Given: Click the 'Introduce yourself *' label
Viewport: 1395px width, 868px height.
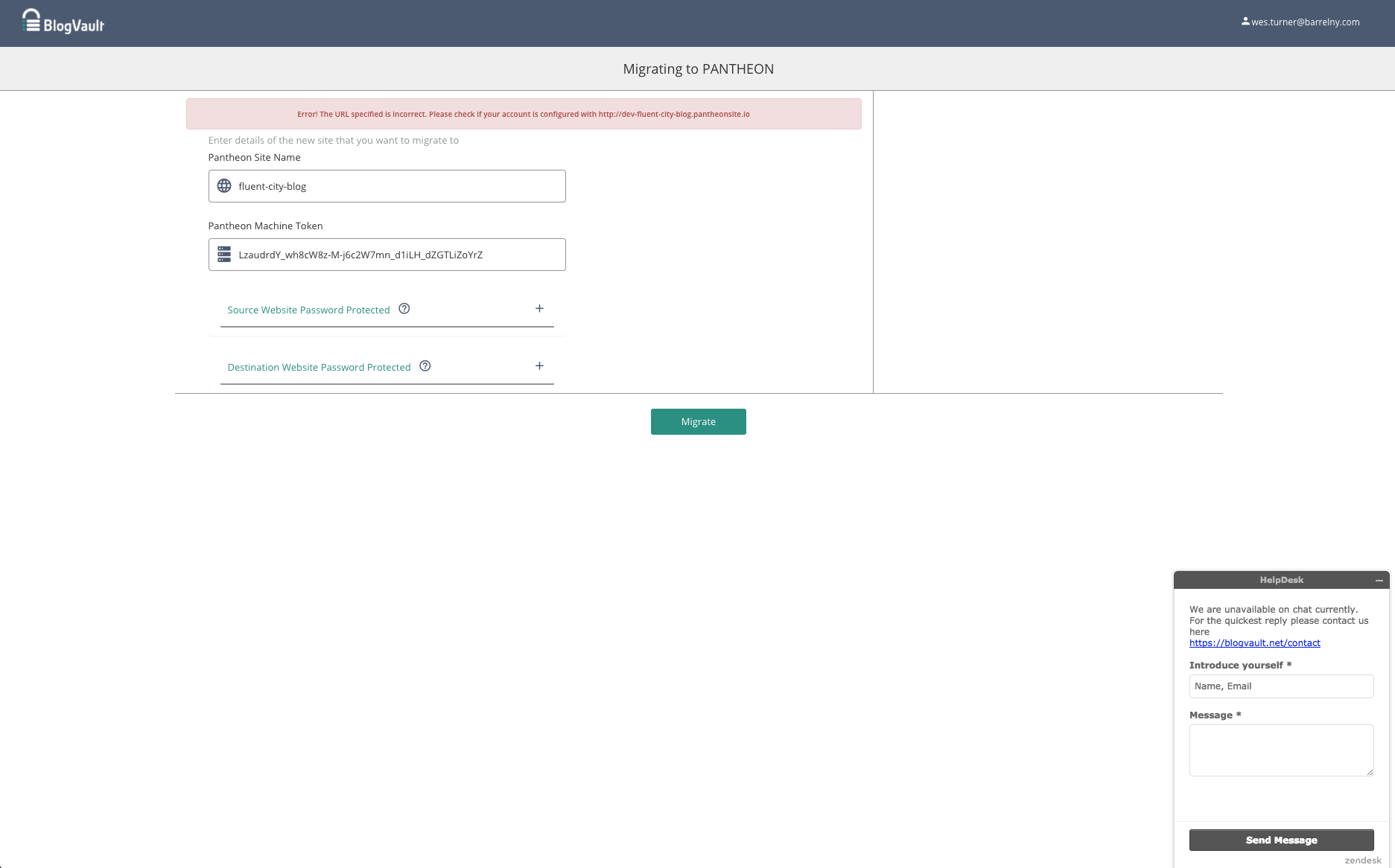Looking at the screenshot, I should (x=1241, y=666).
